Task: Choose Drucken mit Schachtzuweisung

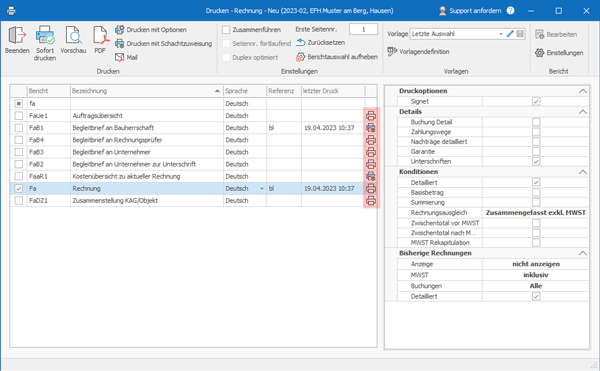Action: [163, 44]
